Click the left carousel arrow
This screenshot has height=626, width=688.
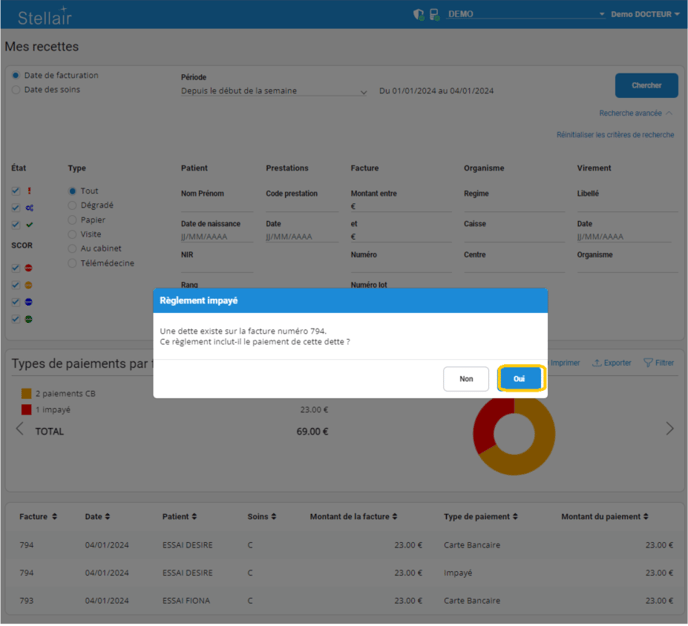coord(19,429)
